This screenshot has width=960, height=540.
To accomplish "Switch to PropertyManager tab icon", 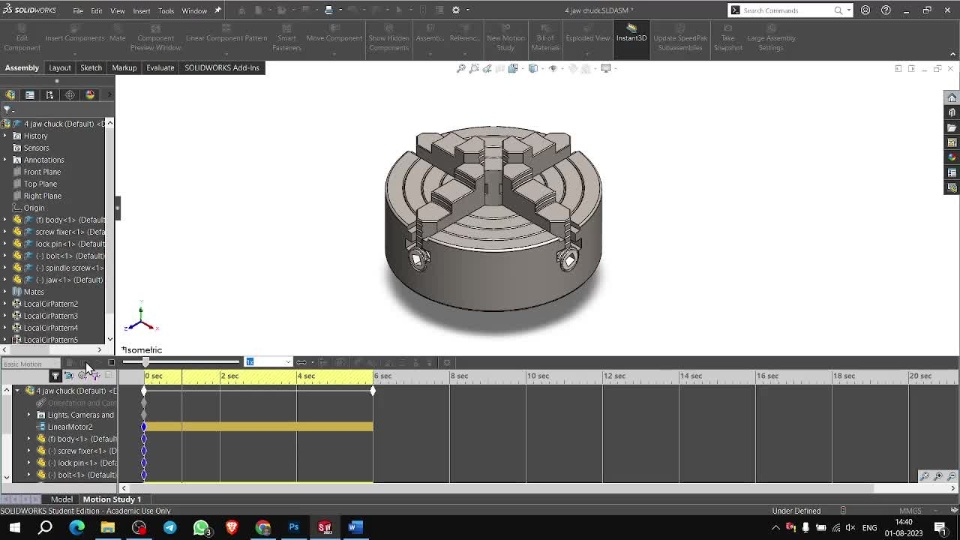I will [30, 95].
